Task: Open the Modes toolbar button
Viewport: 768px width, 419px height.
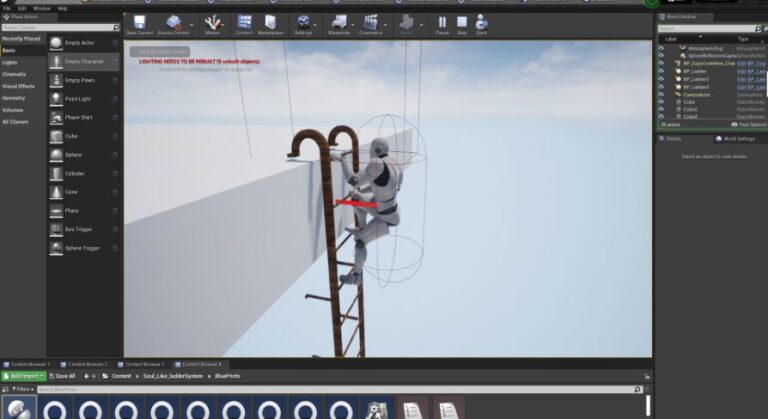Action: pos(213,25)
